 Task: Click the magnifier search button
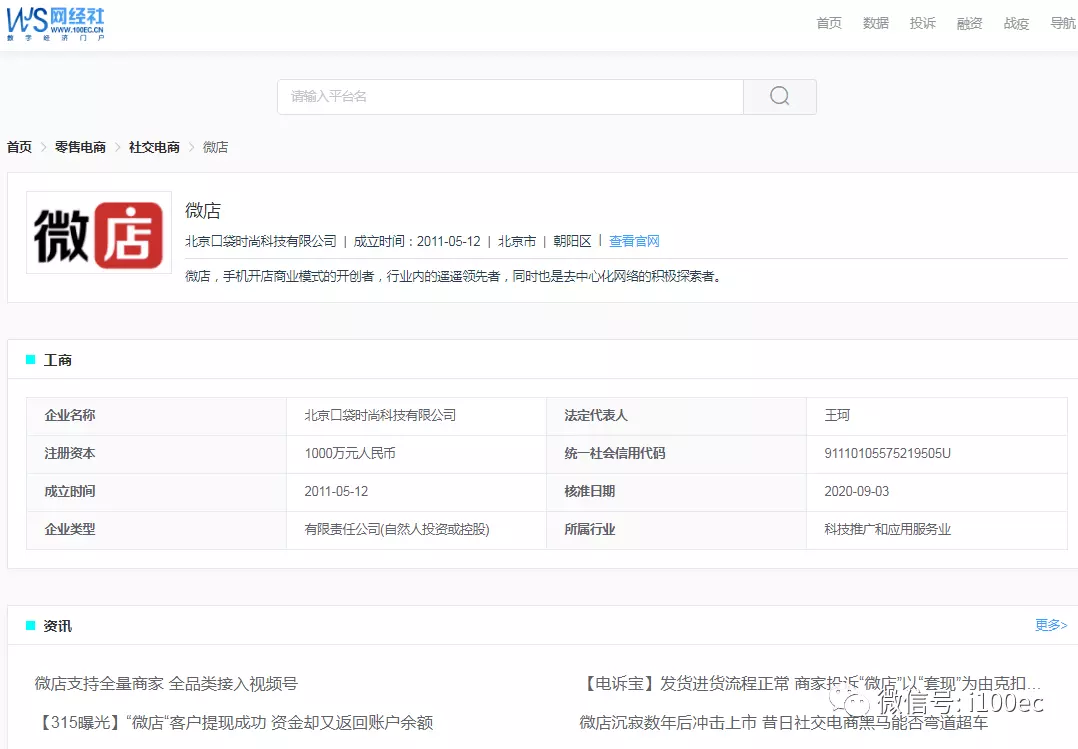(780, 96)
